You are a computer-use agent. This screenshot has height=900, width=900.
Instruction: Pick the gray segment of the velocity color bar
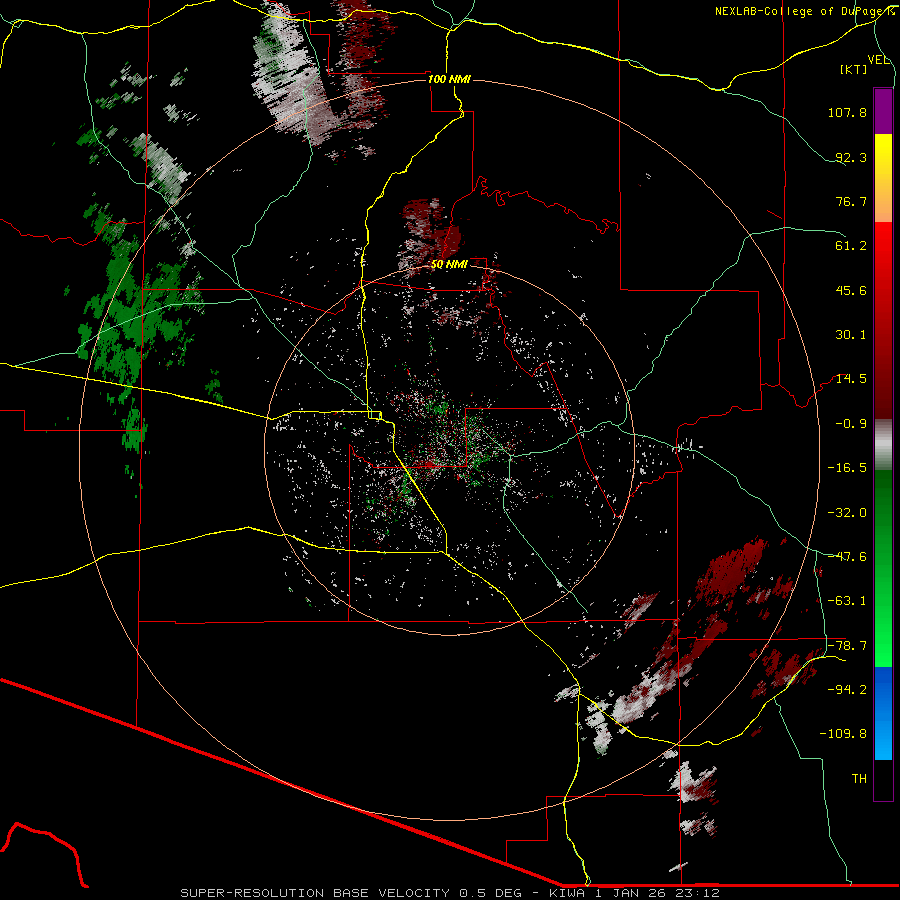click(883, 445)
